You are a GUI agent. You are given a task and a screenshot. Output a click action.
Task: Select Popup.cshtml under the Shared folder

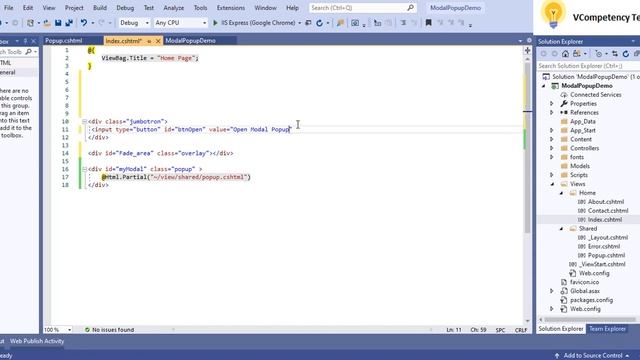coord(606,256)
